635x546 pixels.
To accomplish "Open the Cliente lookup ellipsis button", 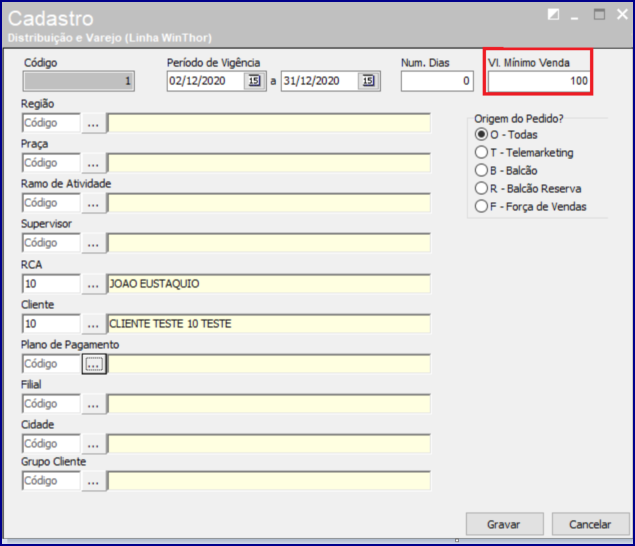I will pos(94,324).
